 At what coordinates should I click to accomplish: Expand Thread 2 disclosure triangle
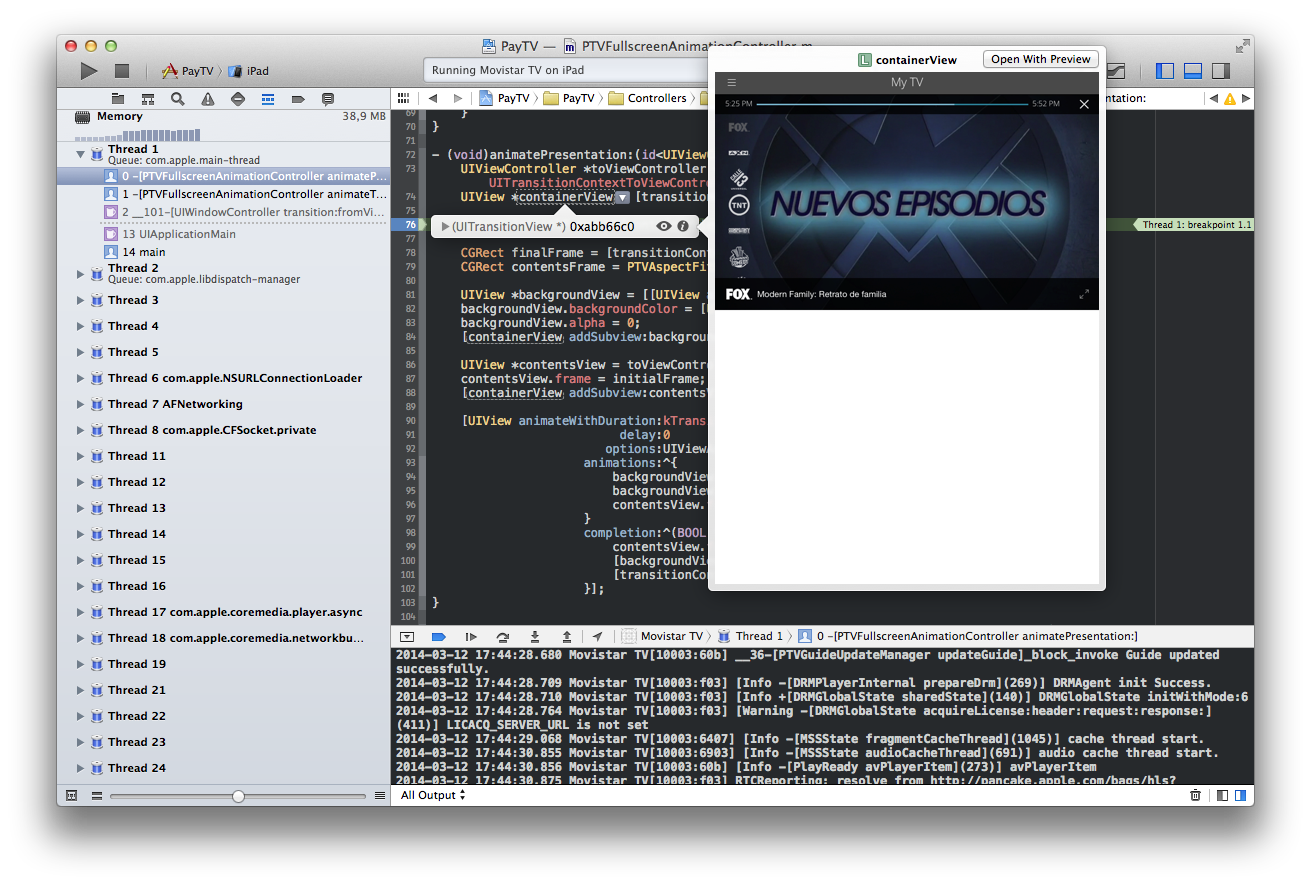coord(81,273)
